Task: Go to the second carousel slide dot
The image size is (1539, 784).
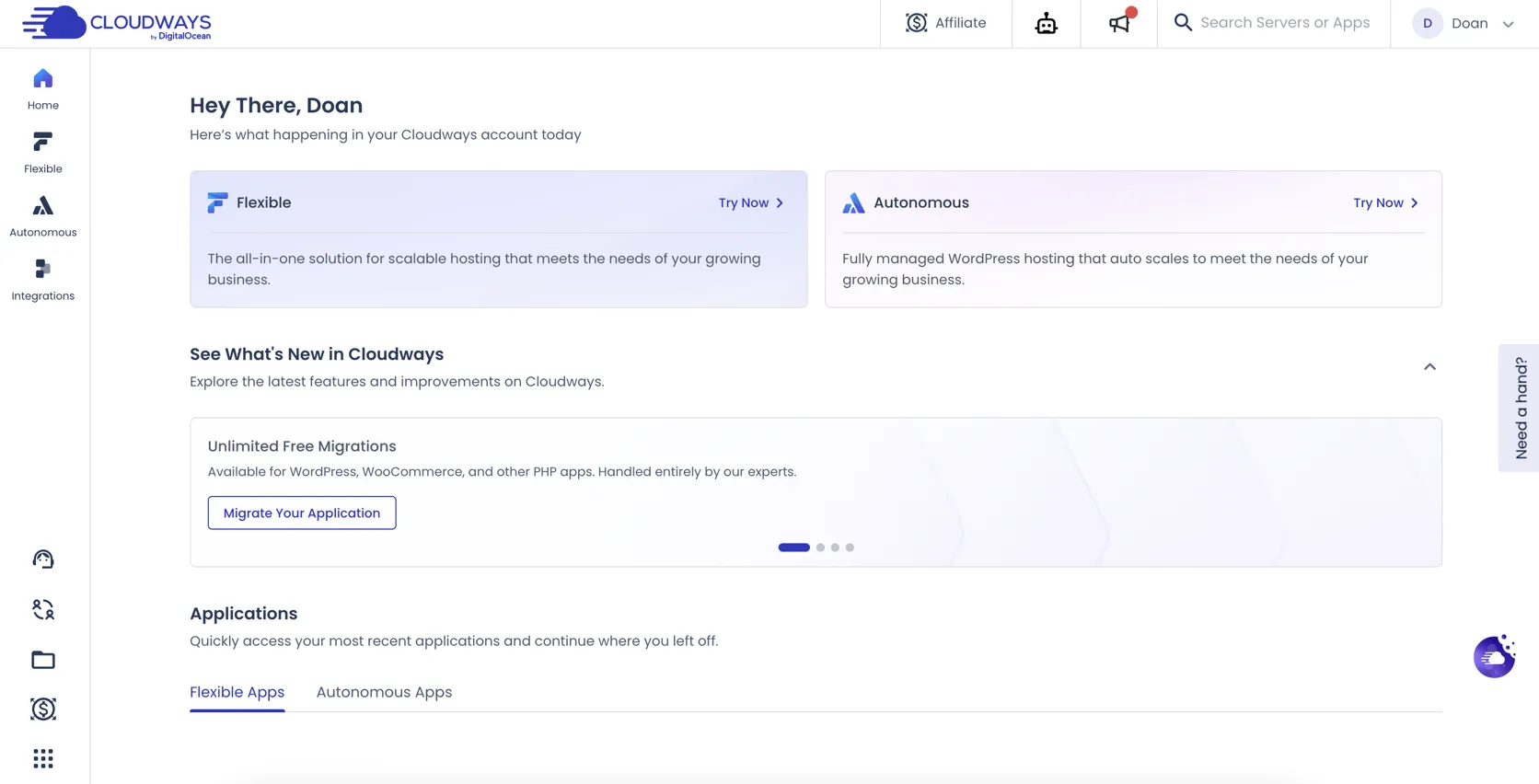Action: tap(820, 548)
